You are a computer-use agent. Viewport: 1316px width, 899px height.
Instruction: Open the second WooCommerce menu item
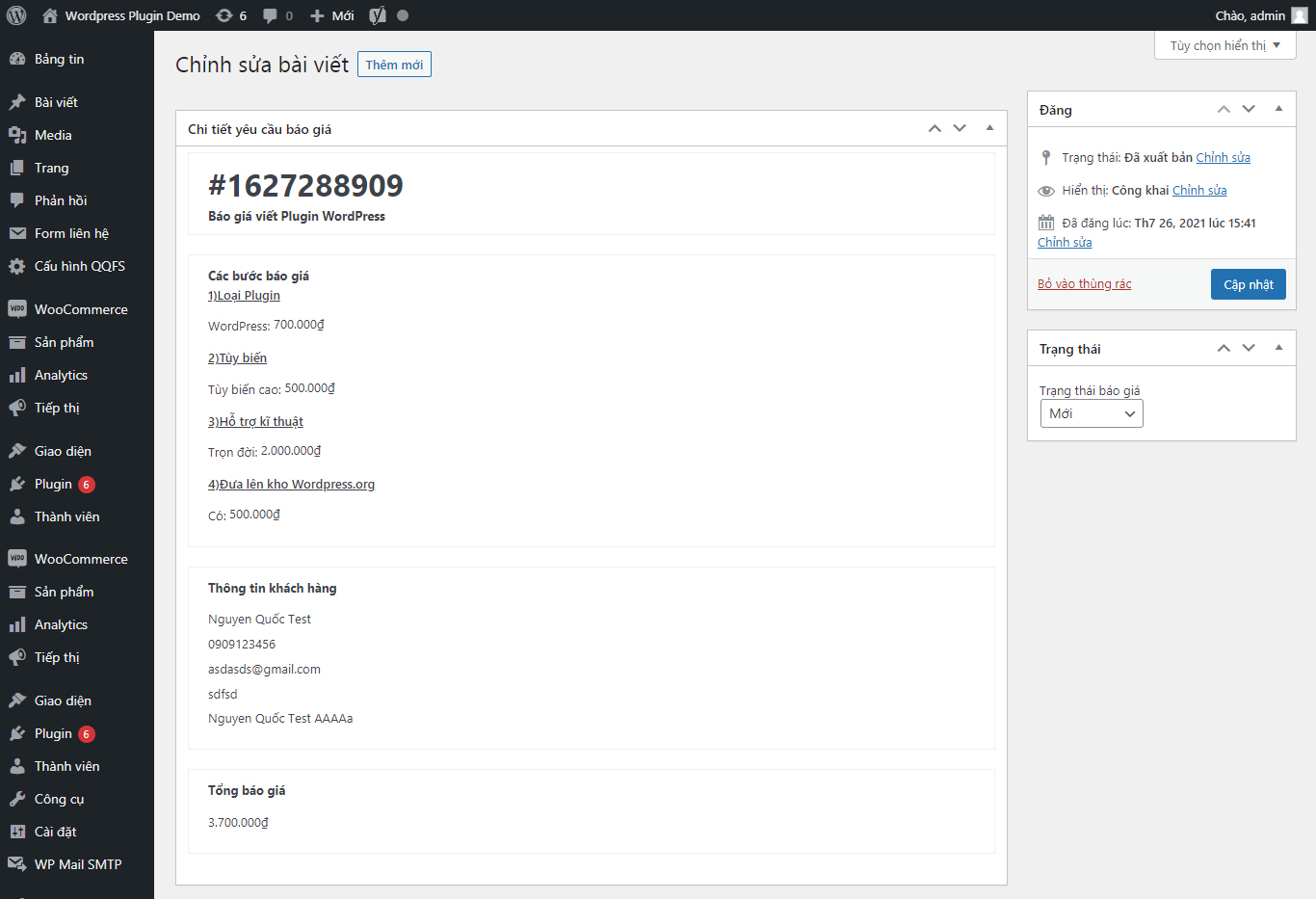click(x=77, y=559)
